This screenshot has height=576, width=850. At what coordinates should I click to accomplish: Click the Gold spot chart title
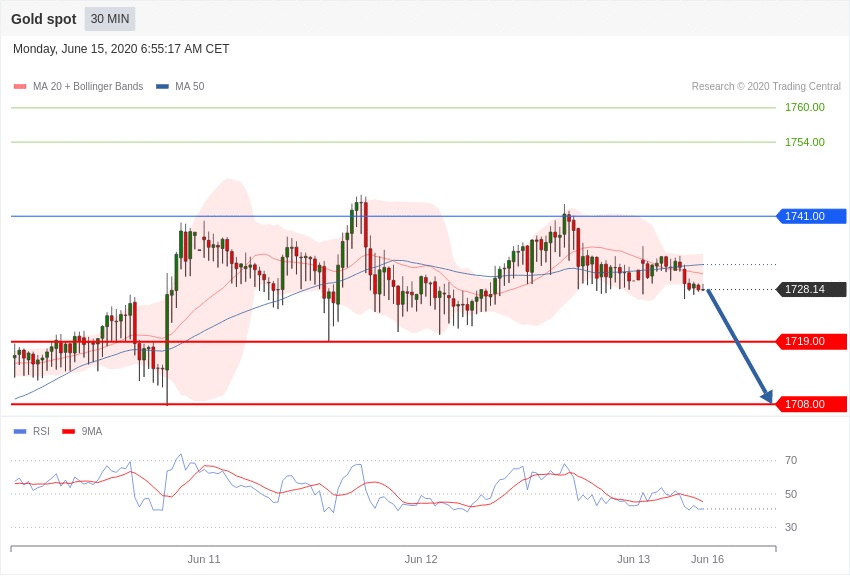point(44,19)
